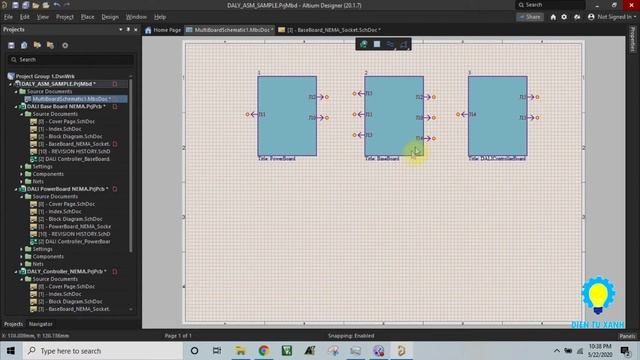Select the place module tool in the active bar
Image resolution: width=640 pixels, height=360 pixels.
(377, 44)
